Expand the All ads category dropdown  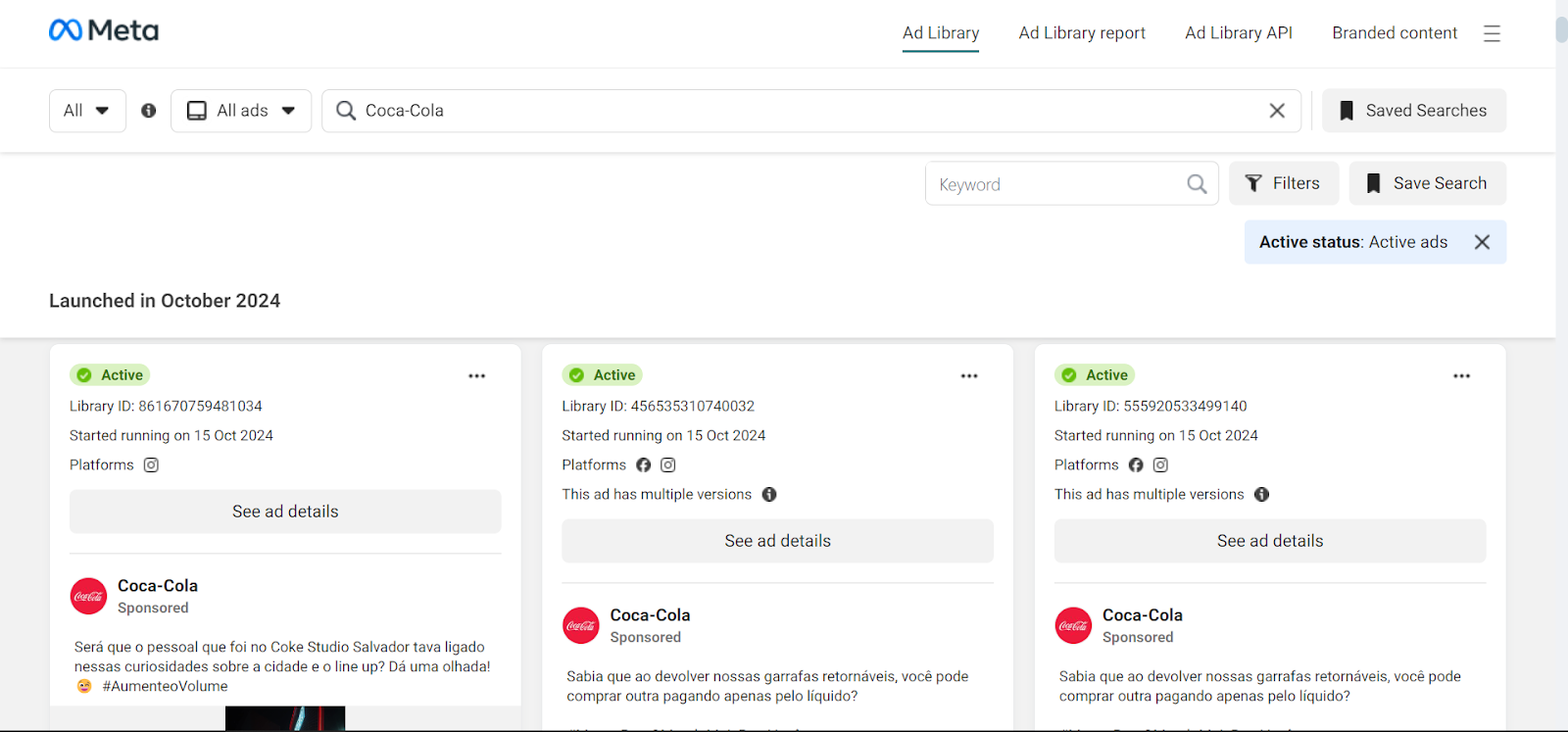click(241, 111)
